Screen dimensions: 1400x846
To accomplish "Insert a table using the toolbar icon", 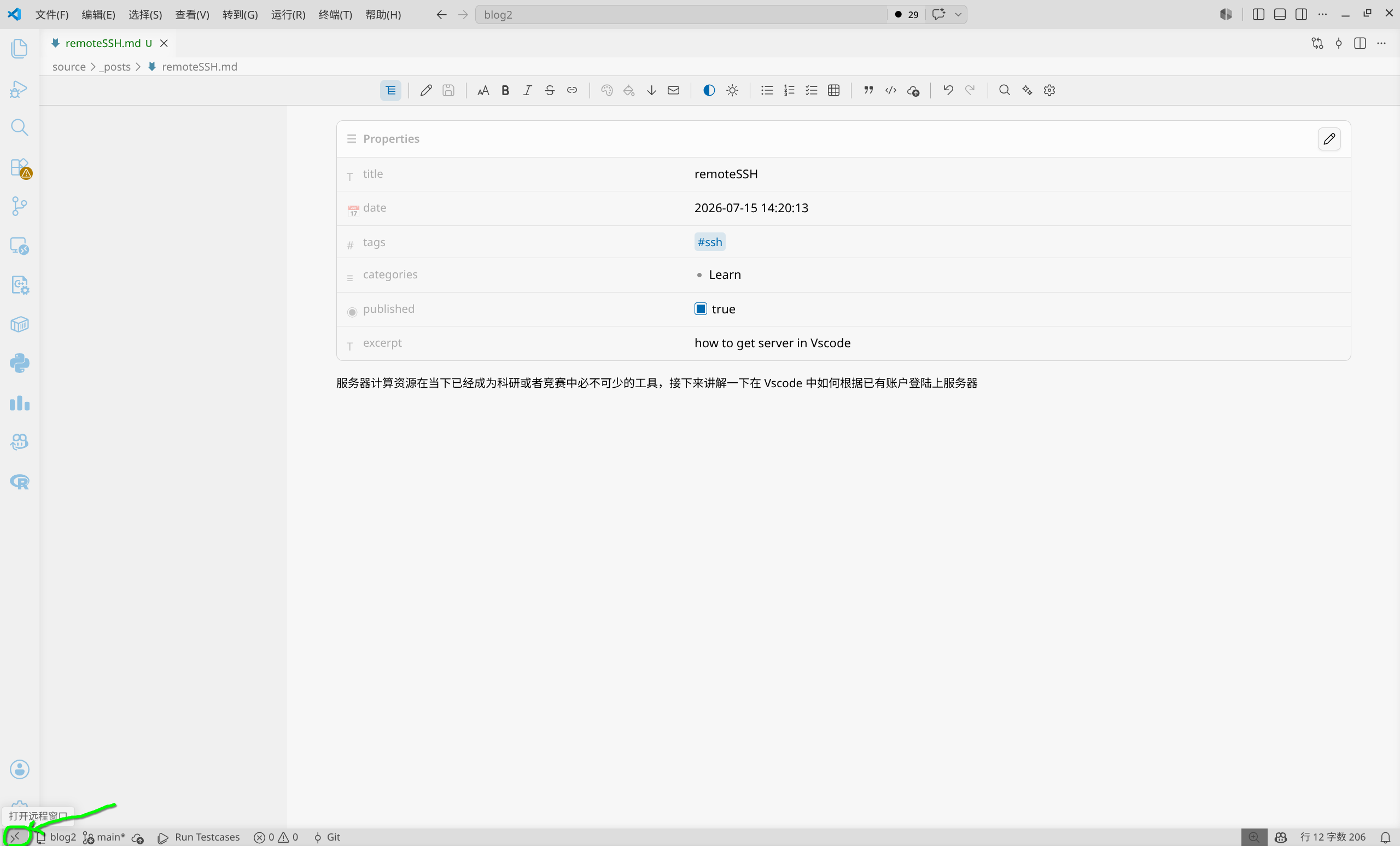I will click(833, 90).
